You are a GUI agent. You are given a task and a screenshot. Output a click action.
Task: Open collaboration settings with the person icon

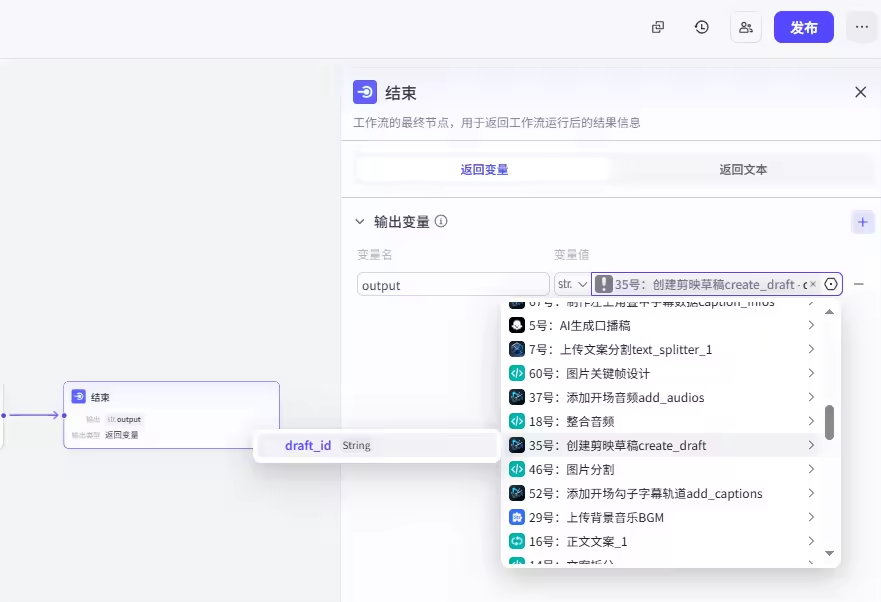(745, 27)
